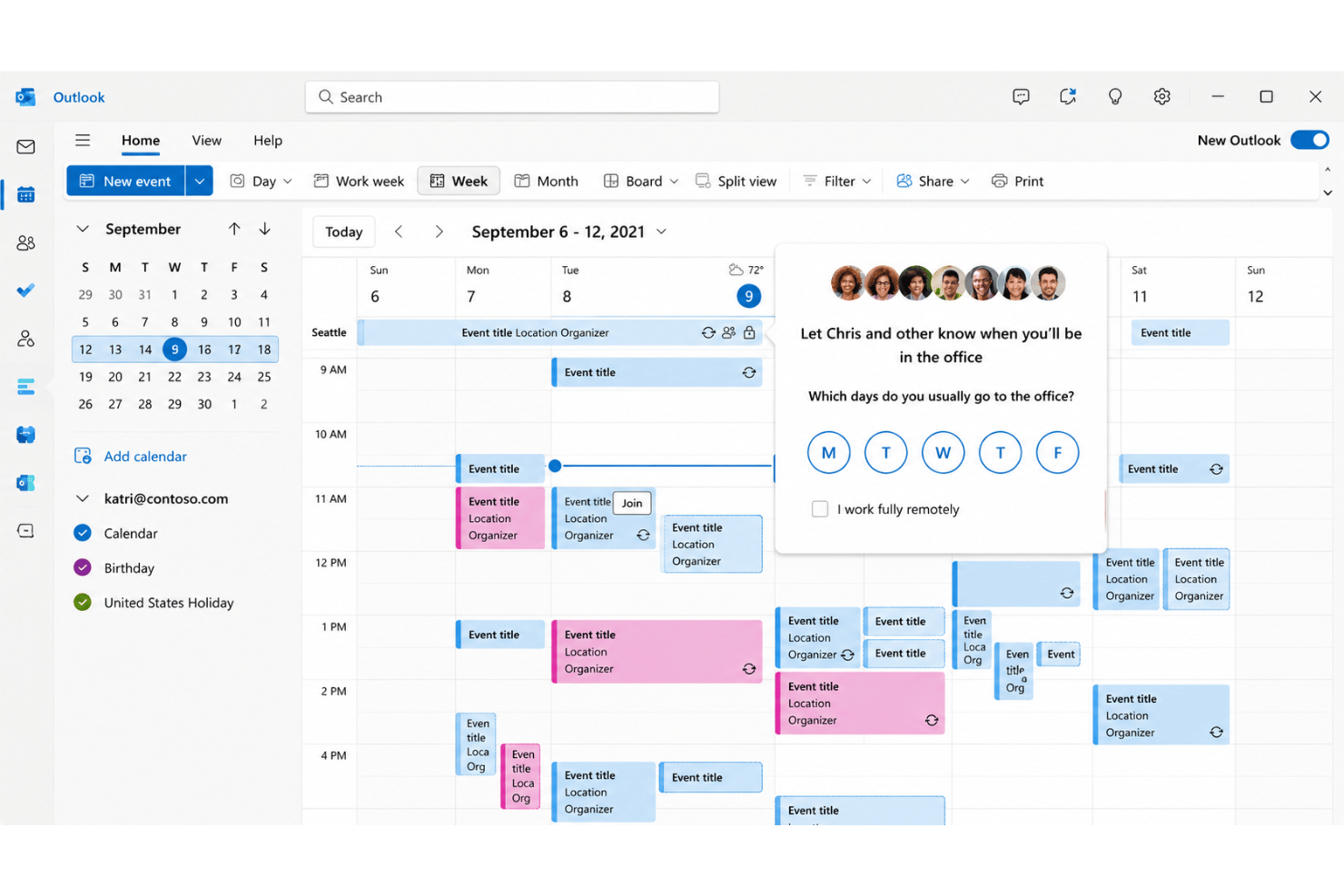Click the search magnifier icon
This screenshot has height=896, width=1344.
tap(325, 96)
